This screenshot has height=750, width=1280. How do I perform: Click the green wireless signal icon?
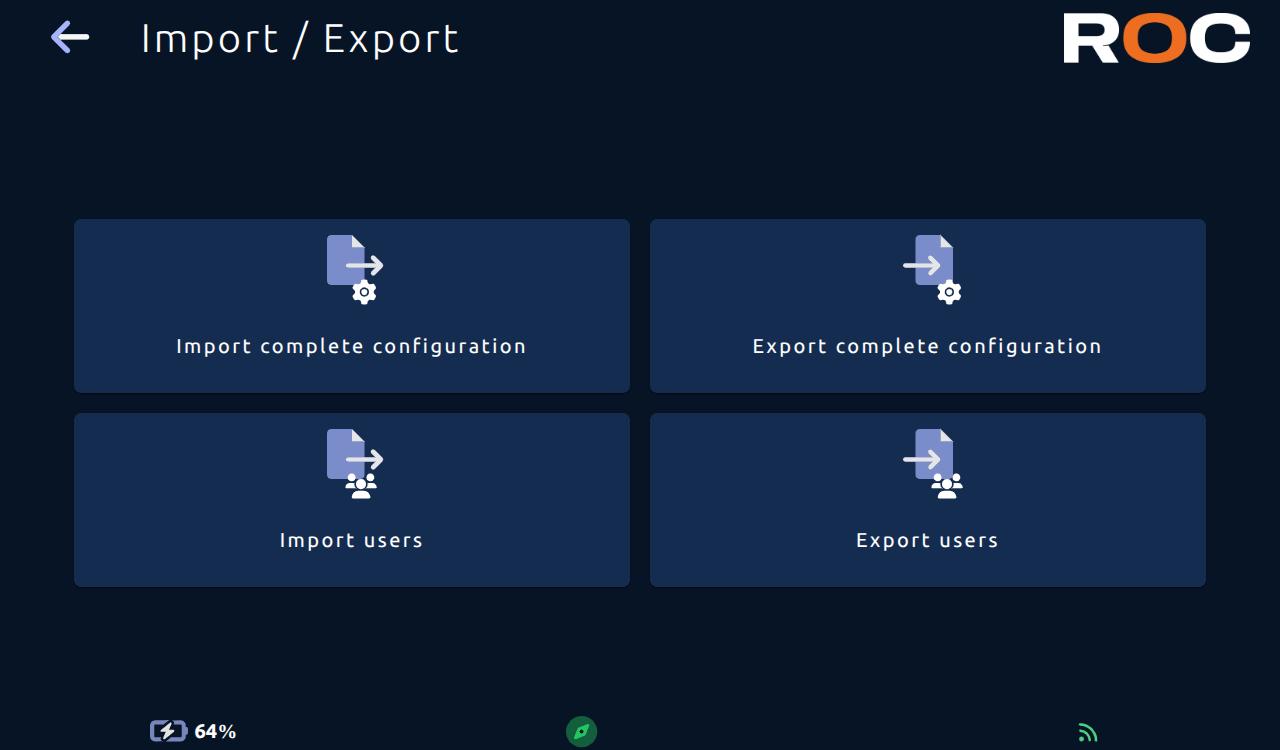point(1088,733)
